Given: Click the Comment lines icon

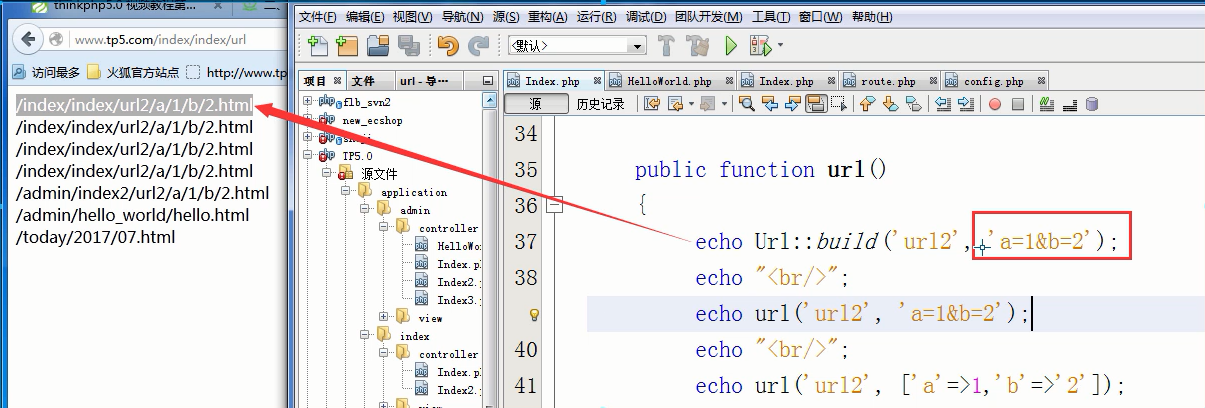Looking at the screenshot, I should 1047,103.
